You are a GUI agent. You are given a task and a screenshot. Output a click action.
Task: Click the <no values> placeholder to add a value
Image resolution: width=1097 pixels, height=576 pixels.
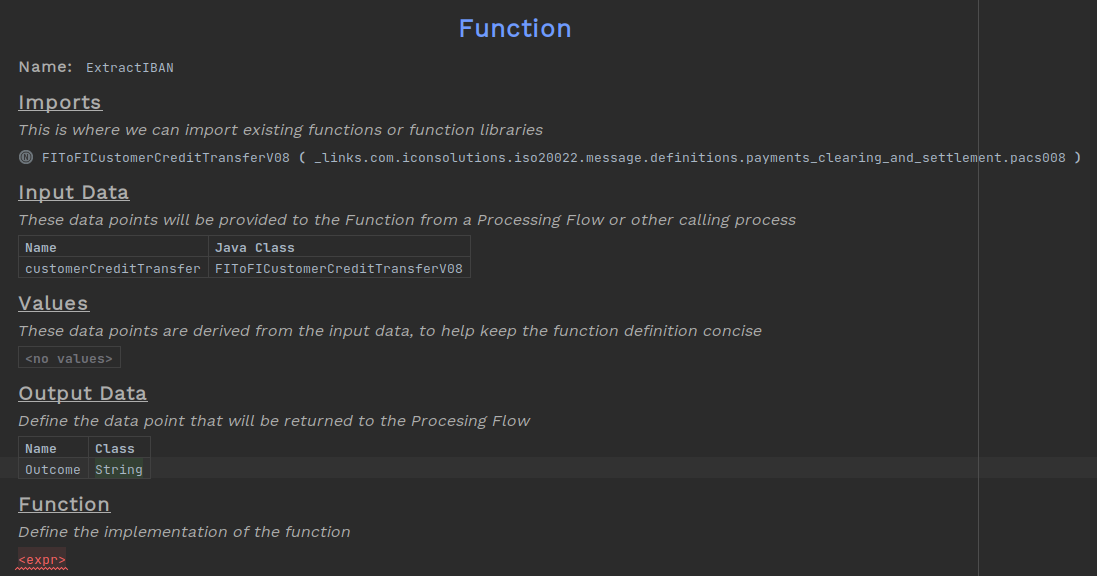pyautogui.click(x=68, y=357)
